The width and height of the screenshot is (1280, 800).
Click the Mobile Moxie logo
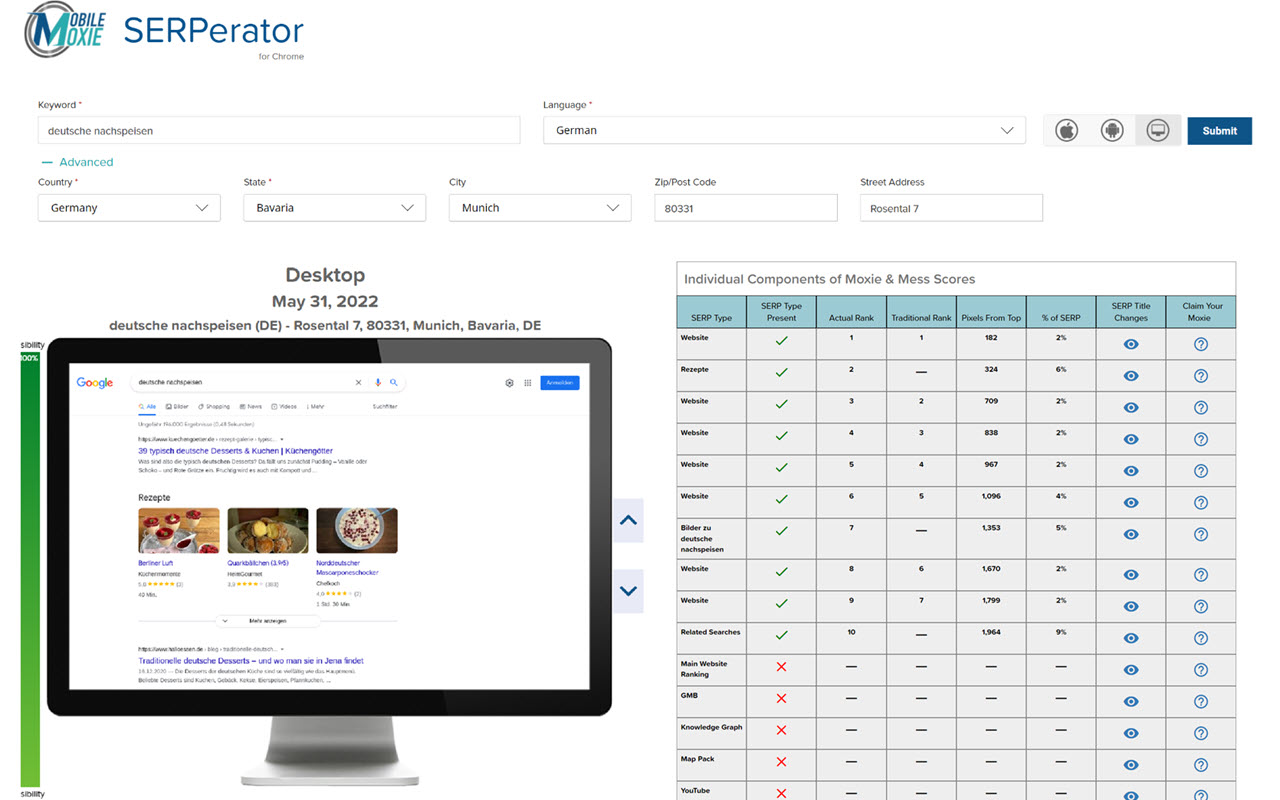[x=65, y=30]
